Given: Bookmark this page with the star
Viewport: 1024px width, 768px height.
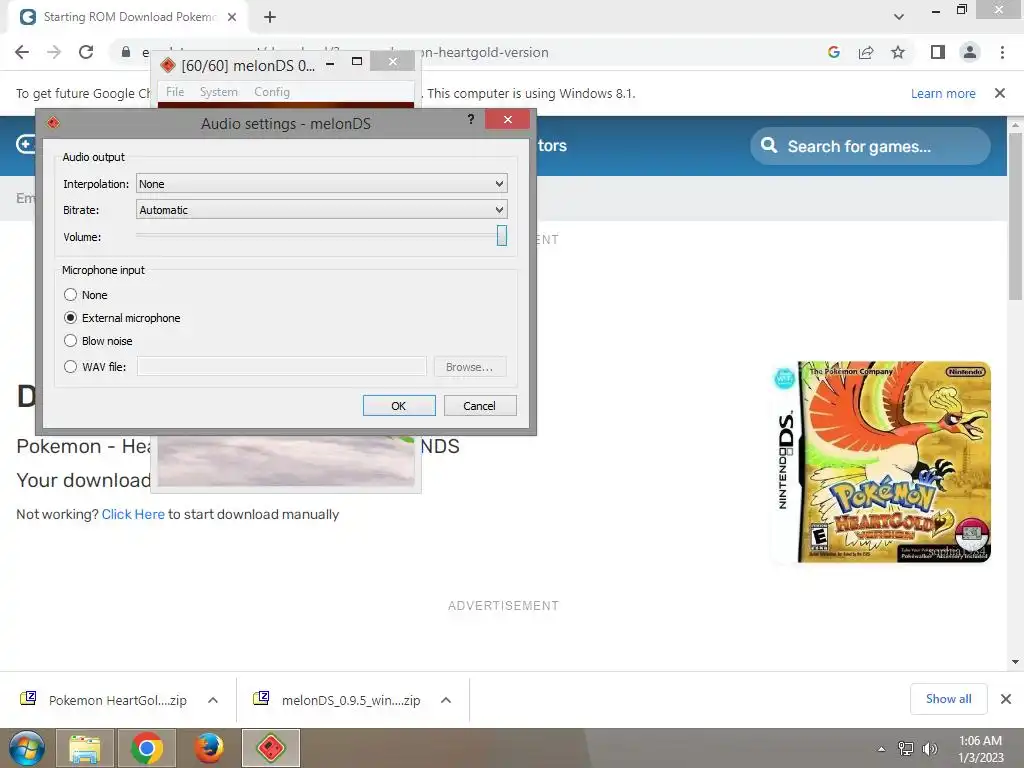Looking at the screenshot, I should click(898, 52).
